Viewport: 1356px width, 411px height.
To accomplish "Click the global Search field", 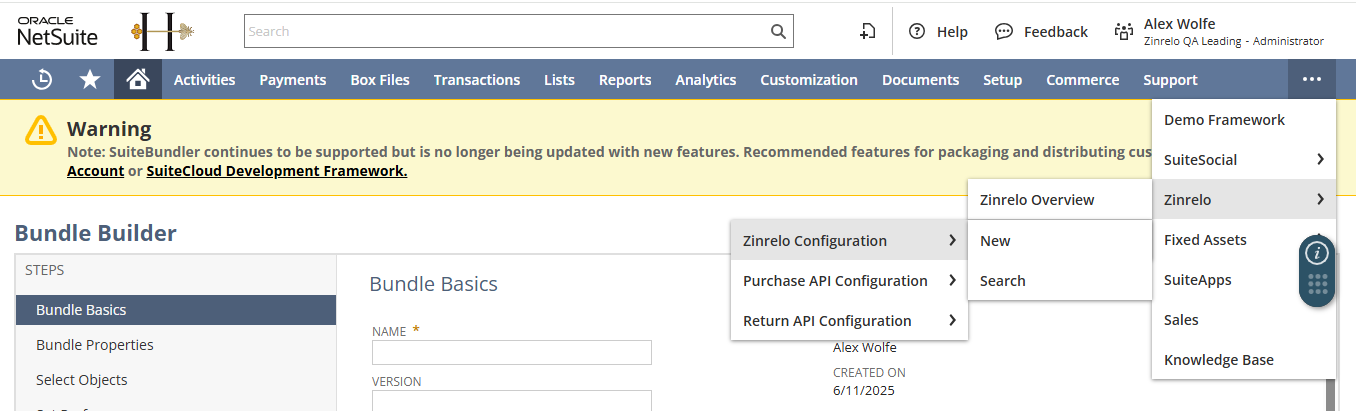I will click(x=505, y=31).
